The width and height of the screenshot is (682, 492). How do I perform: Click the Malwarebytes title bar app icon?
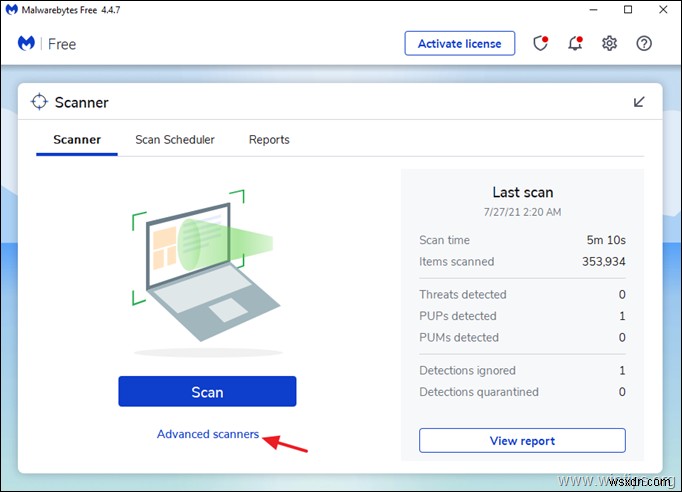(11, 10)
